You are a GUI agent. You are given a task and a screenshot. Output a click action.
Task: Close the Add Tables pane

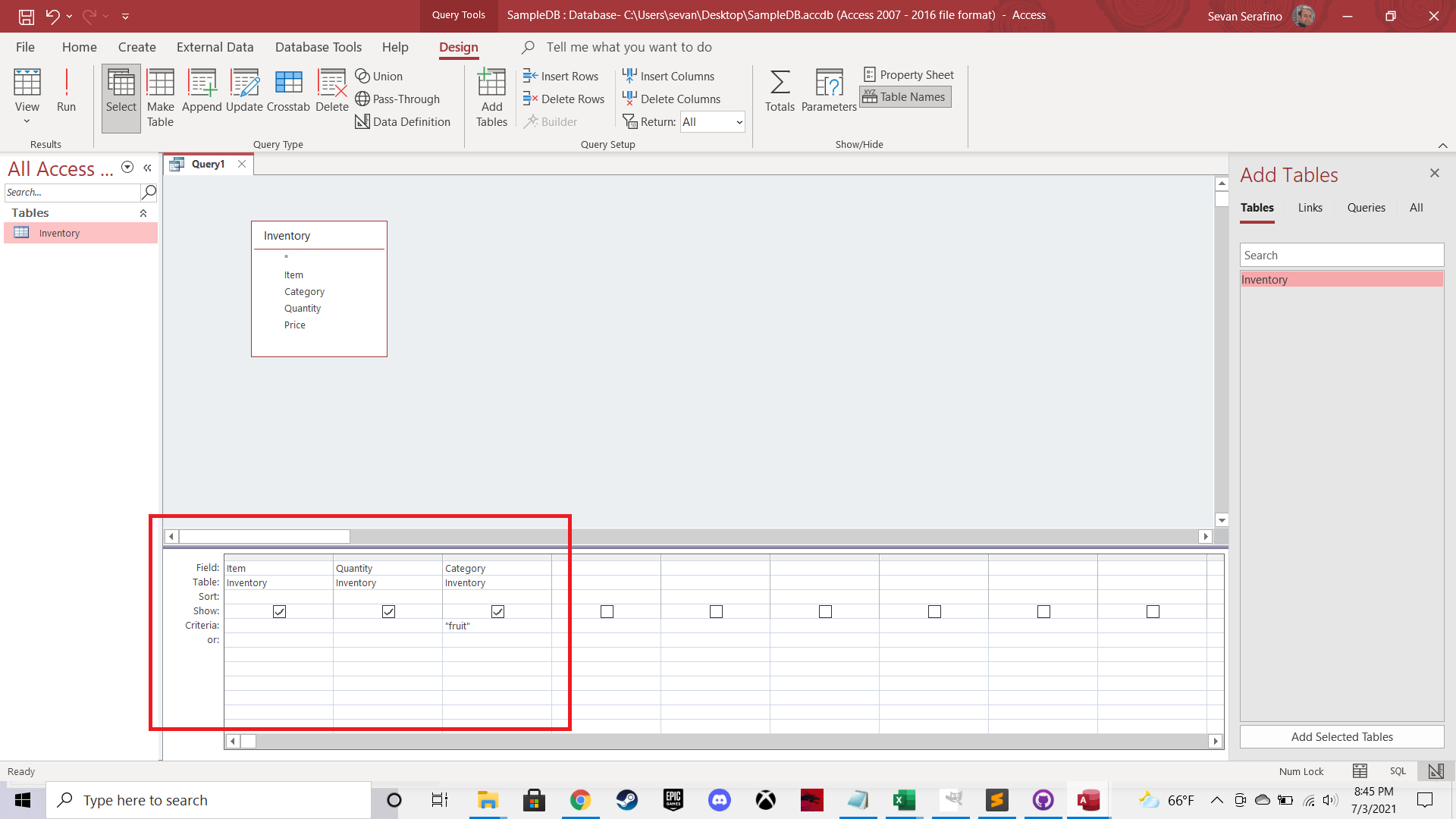click(x=1434, y=173)
